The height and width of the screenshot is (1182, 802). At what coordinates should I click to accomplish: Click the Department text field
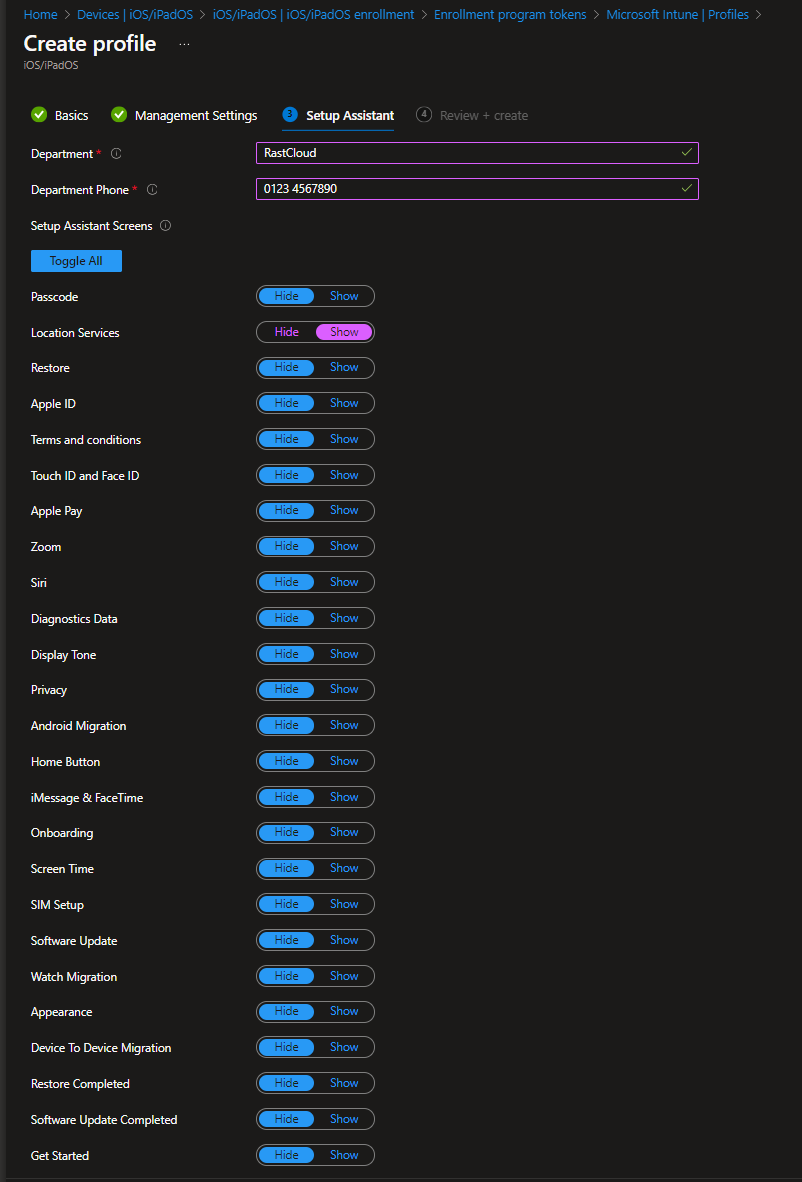pyautogui.click(x=468, y=153)
